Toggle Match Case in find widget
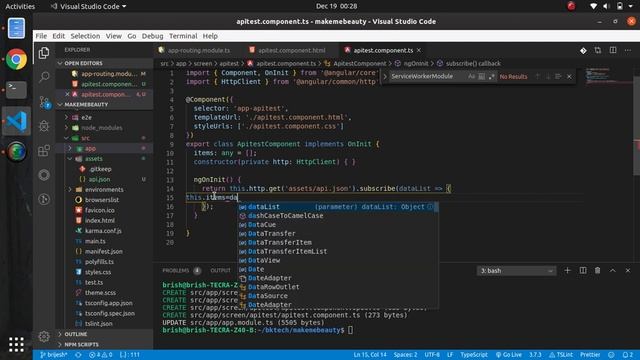Image resolution: width=640 pixels, height=360 pixels. coord(471,76)
